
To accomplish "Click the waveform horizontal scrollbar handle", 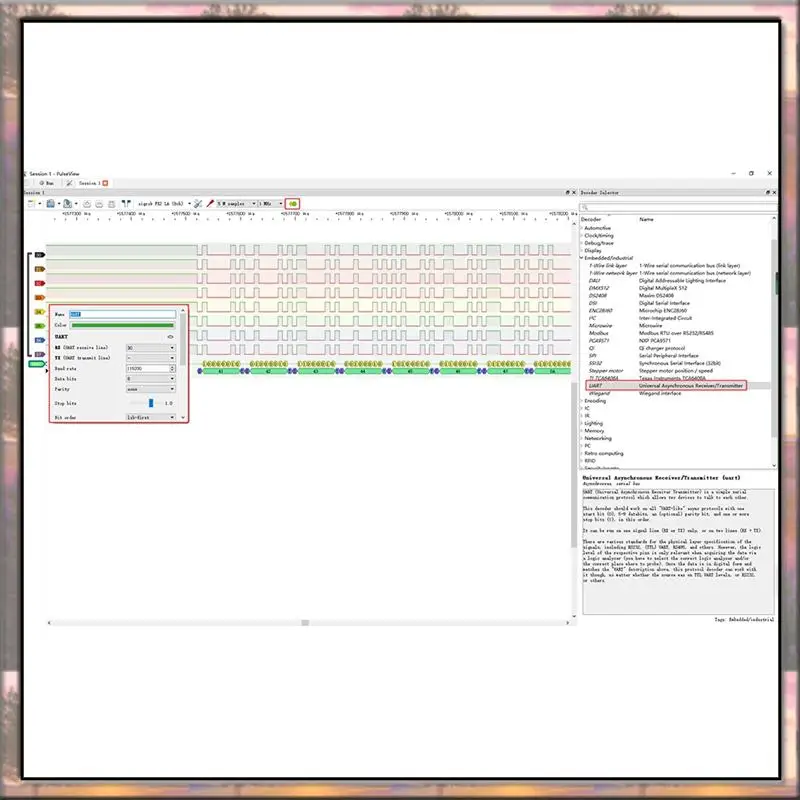I will [305, 622].
